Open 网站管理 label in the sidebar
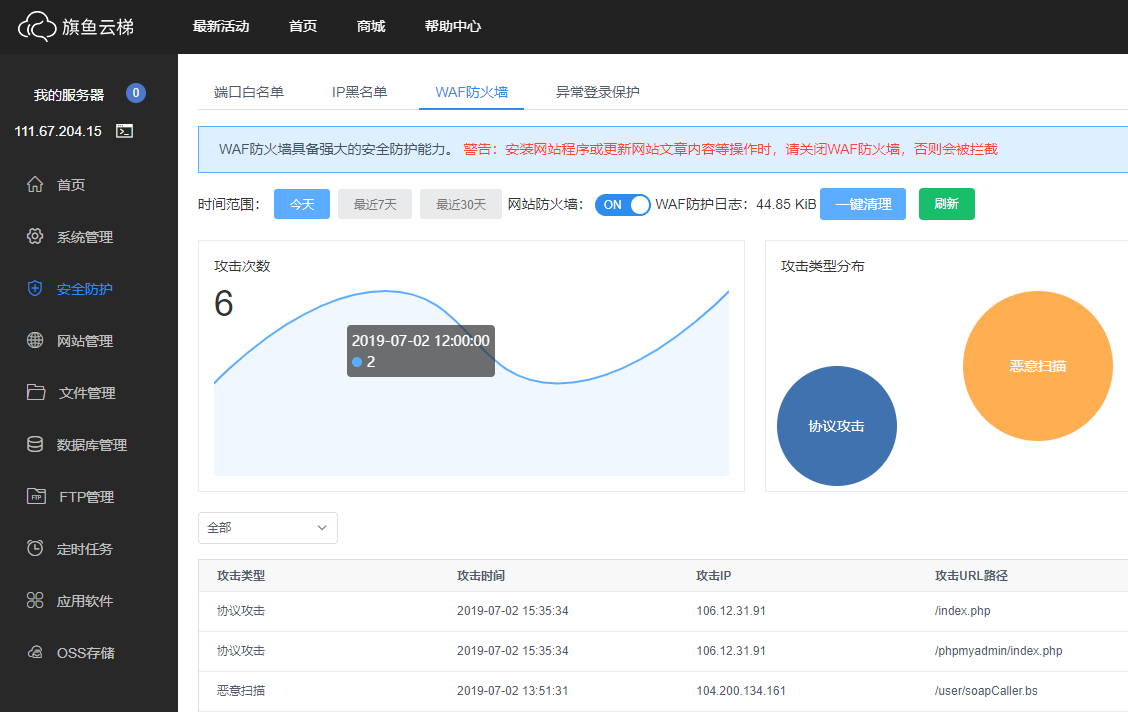The height and width of the screenshot is (712, 1128). pos(85,341)
